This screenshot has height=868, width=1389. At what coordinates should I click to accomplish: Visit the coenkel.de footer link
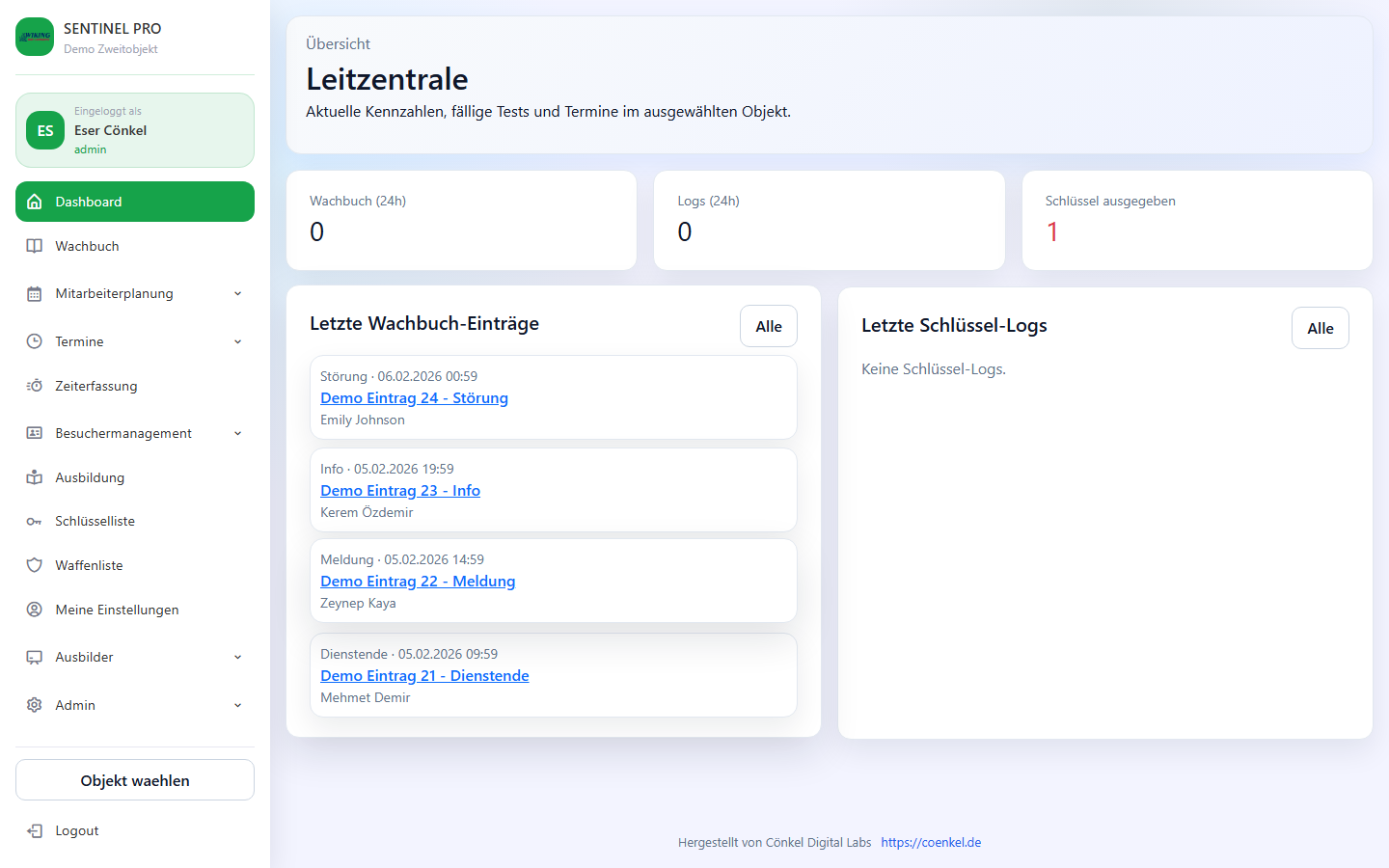pos(931,842)
